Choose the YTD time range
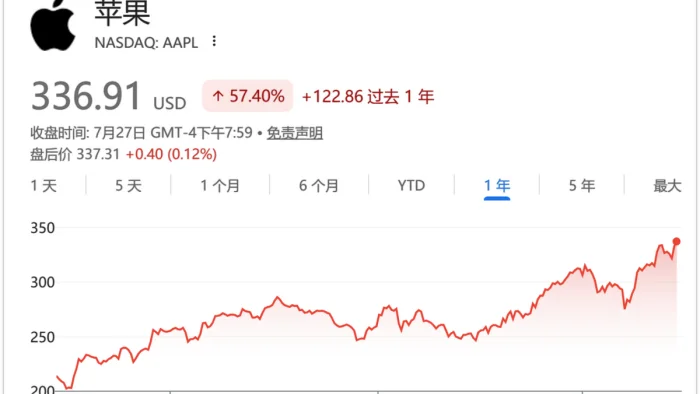This screenshot has height=394, width=700. pyautogui.click(x=411, y=186)
